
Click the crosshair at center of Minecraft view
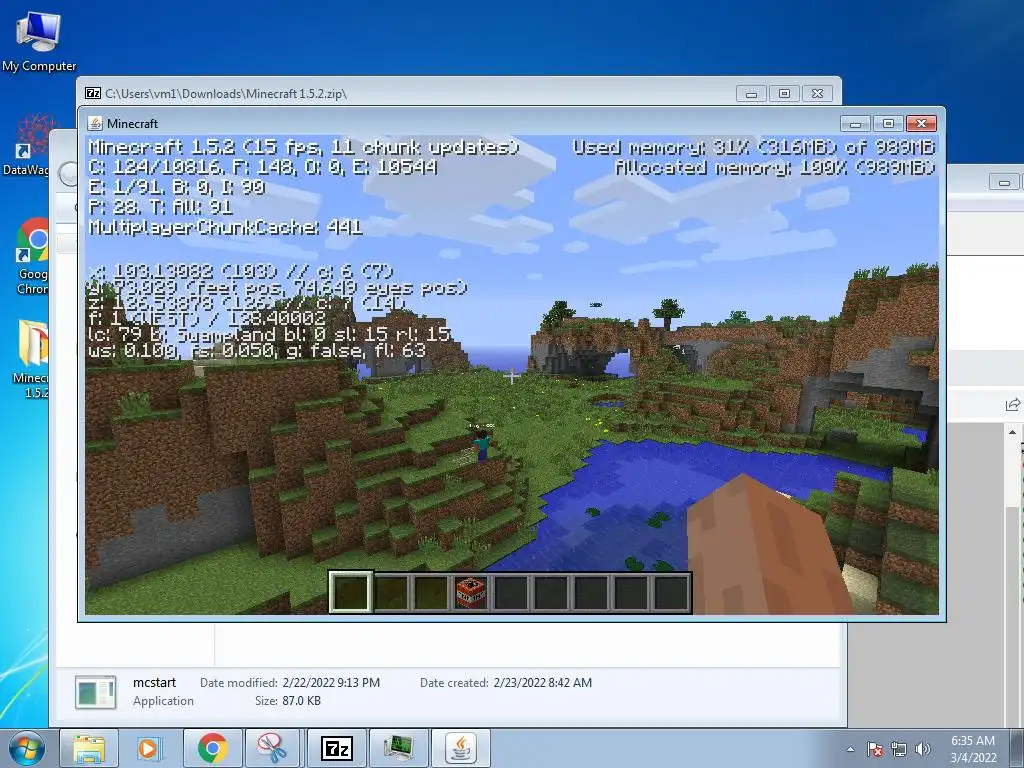coord(512,376)
